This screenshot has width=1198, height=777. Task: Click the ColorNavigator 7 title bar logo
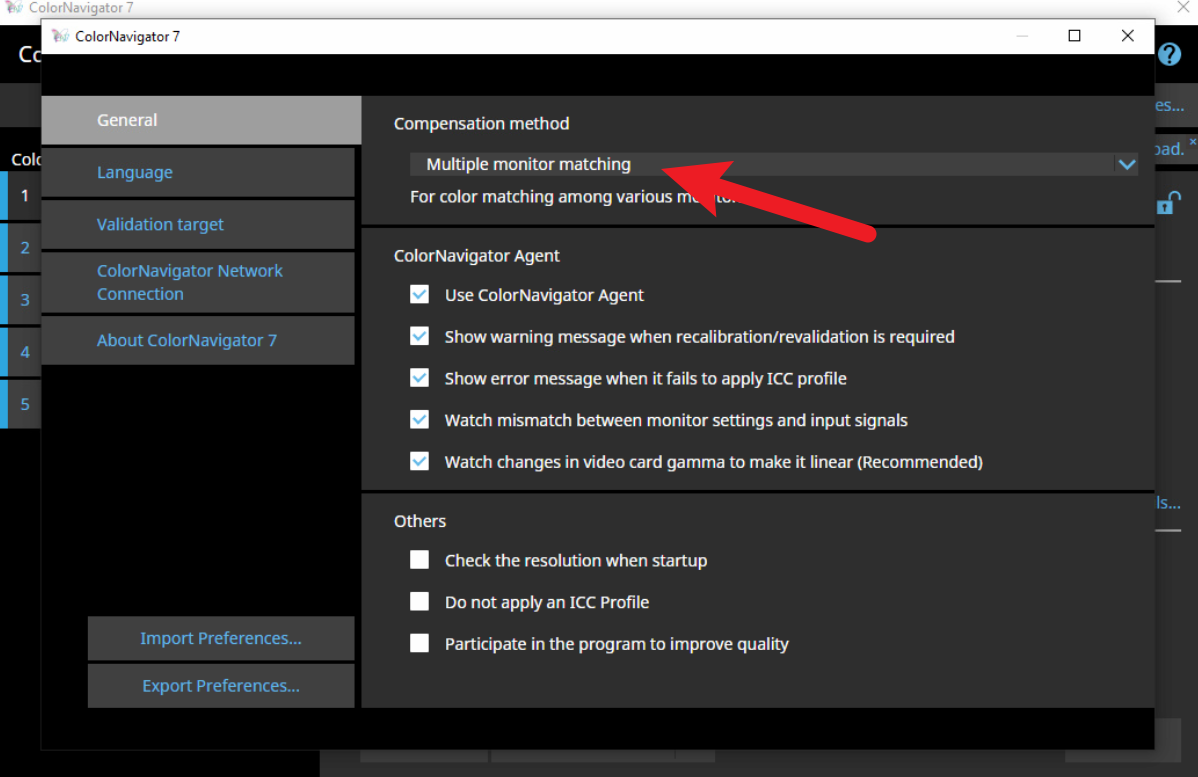click(61, 36)
